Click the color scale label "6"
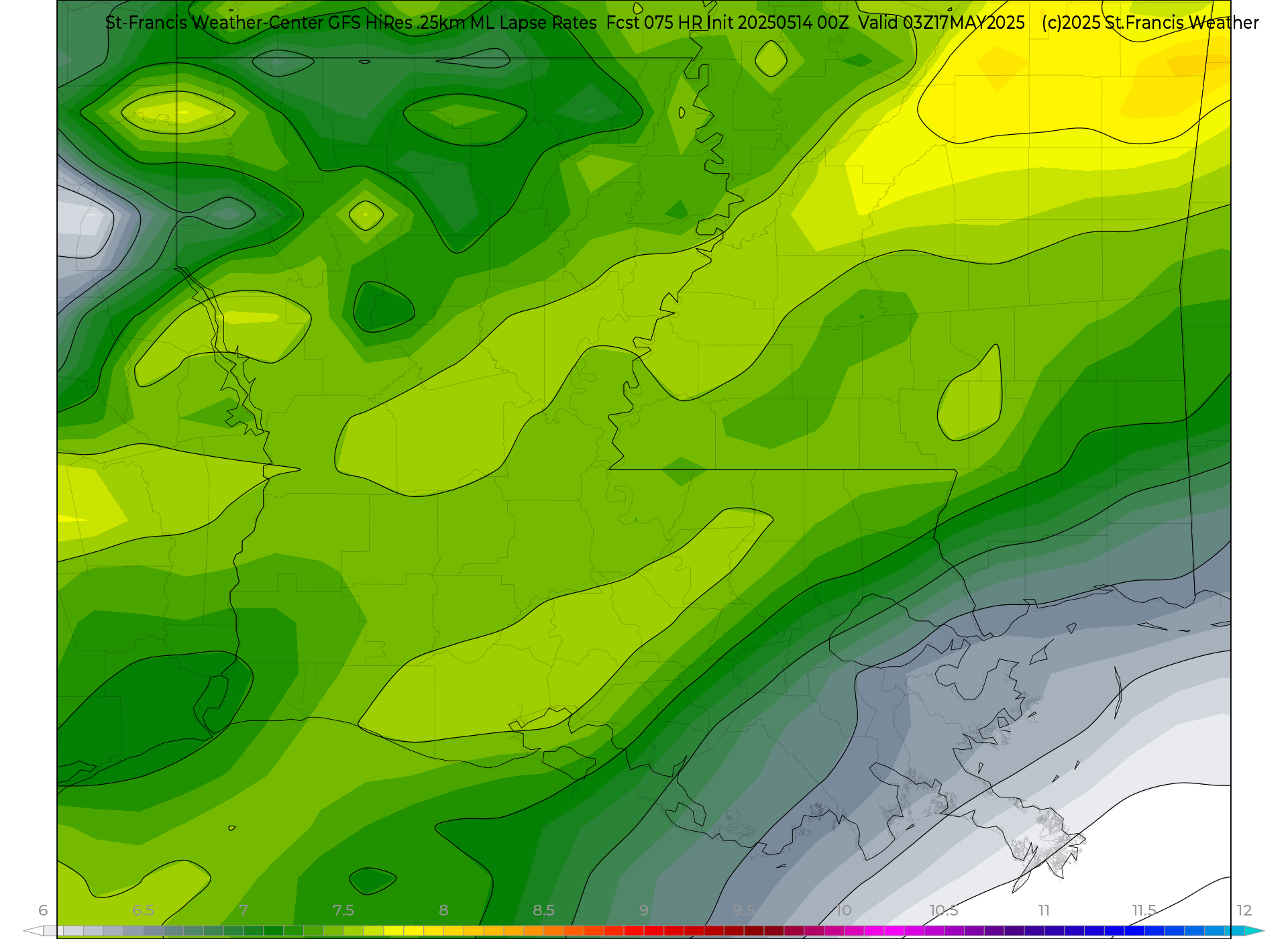1288x939 pixels. click(x=43, y=910)
